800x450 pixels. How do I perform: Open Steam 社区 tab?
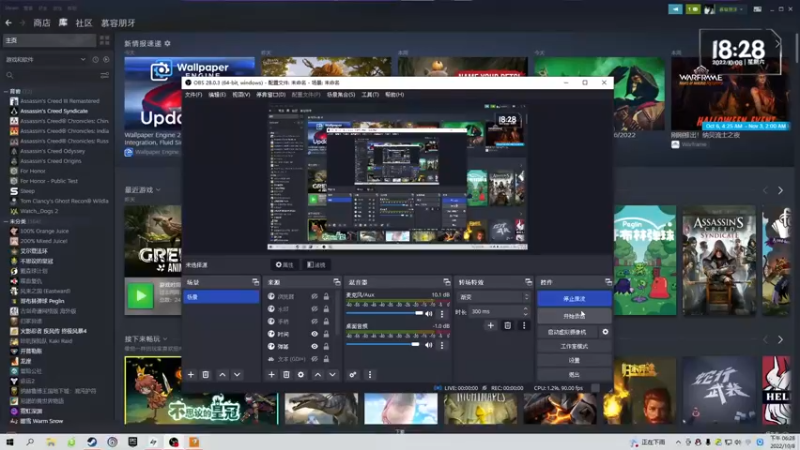coord(84,23)
